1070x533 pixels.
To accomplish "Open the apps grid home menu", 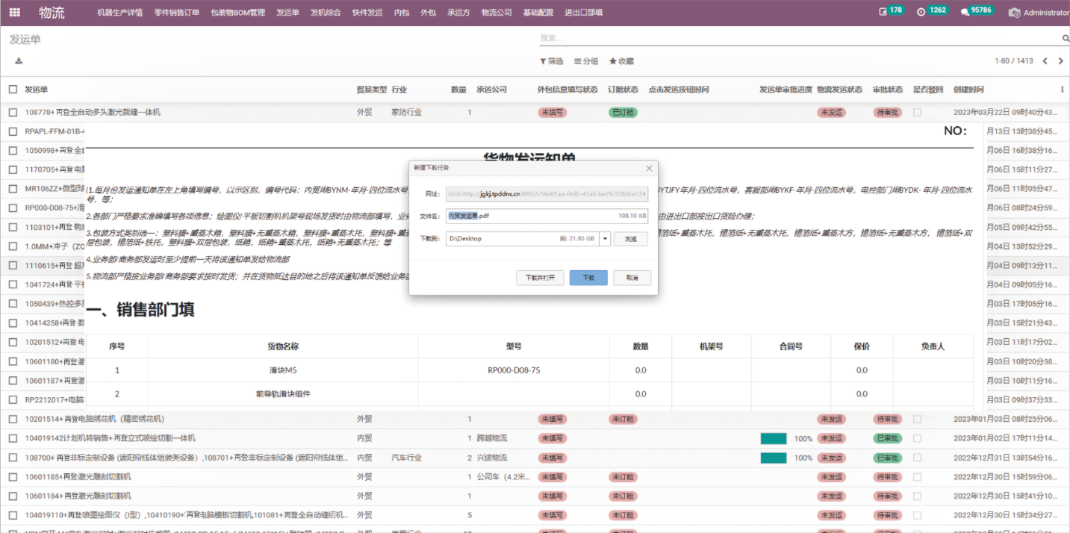I will click(x=14, y=12).
